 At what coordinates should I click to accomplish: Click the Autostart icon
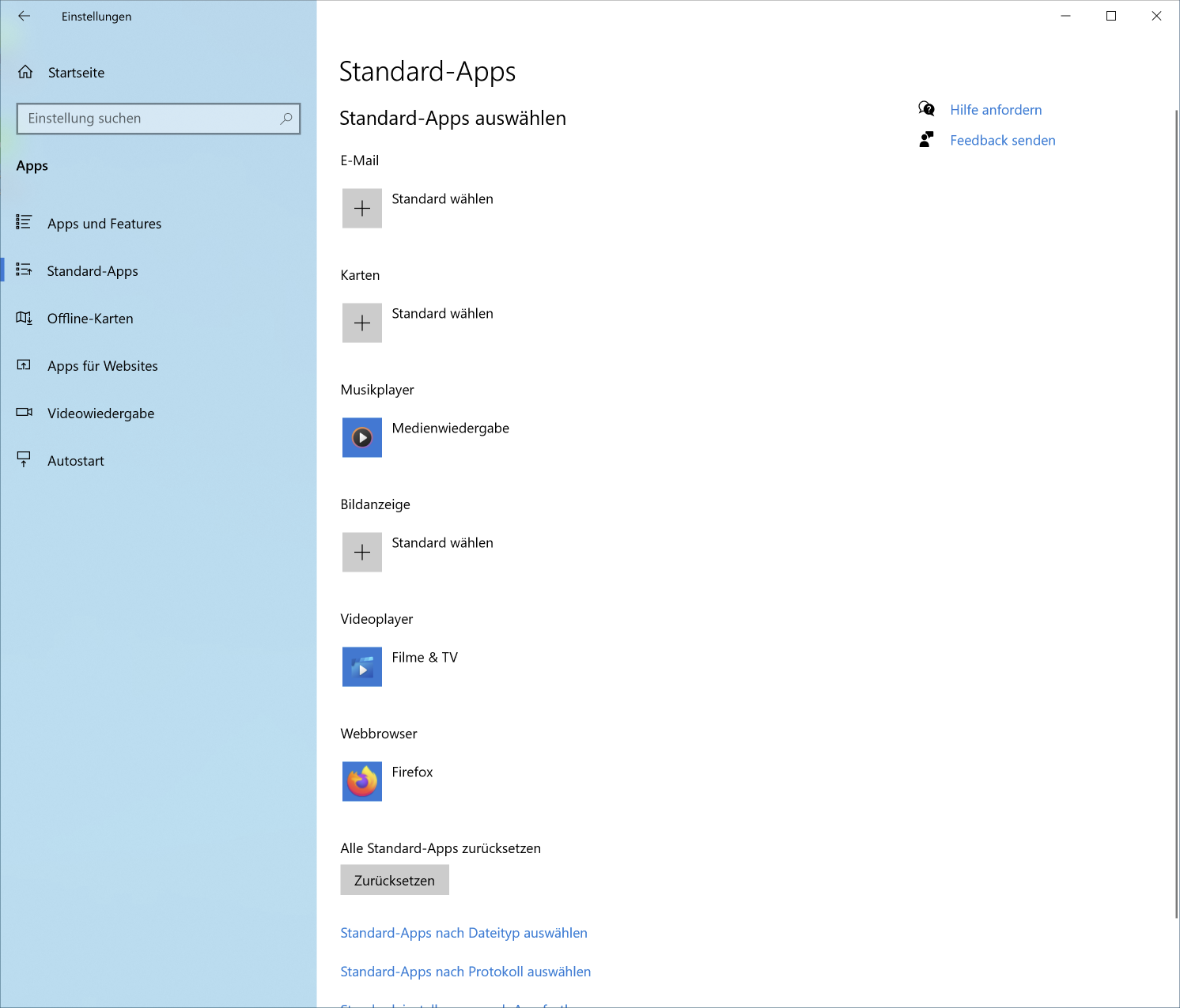coord(24,460)
